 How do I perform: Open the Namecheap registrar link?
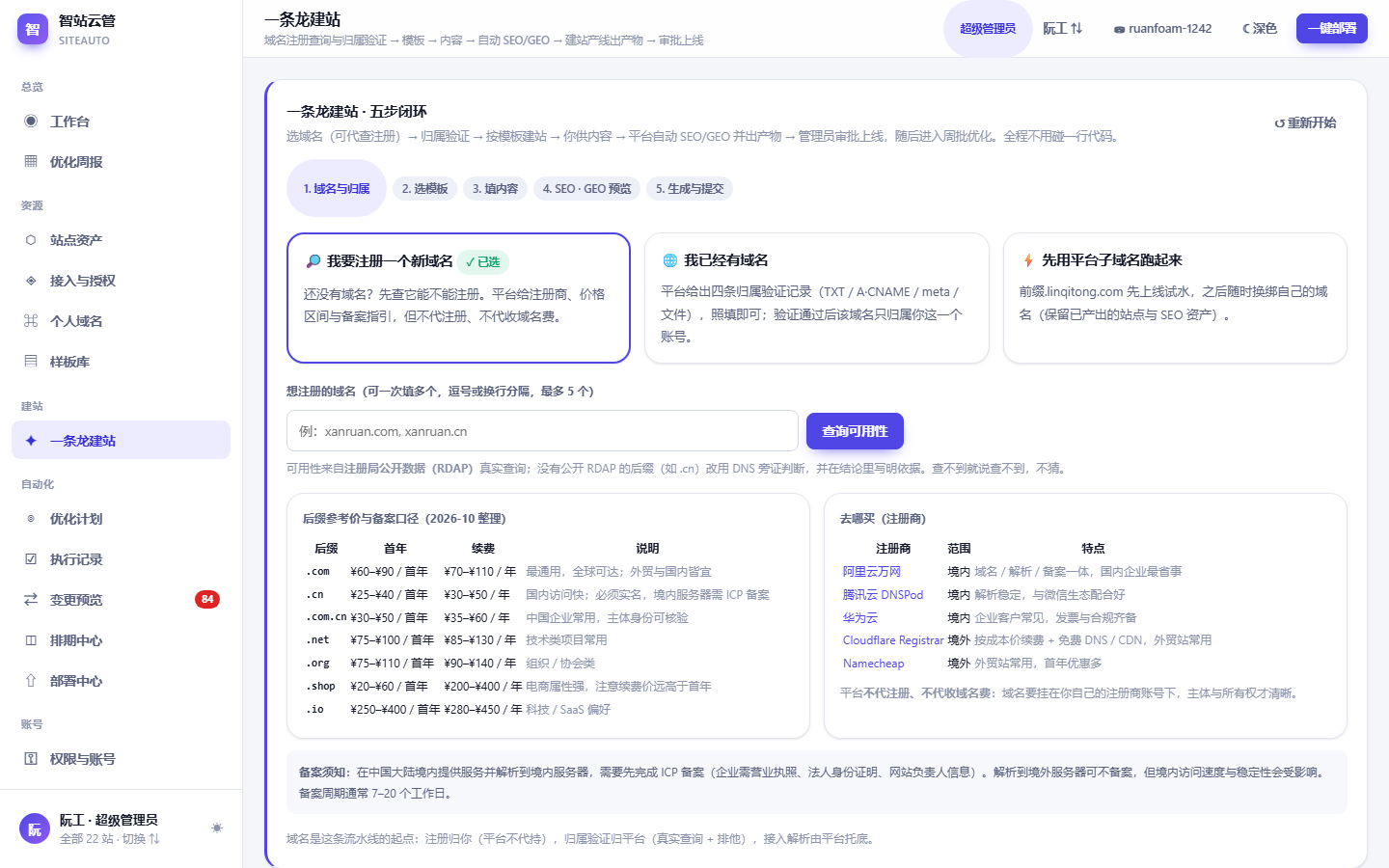pos(874,664)
